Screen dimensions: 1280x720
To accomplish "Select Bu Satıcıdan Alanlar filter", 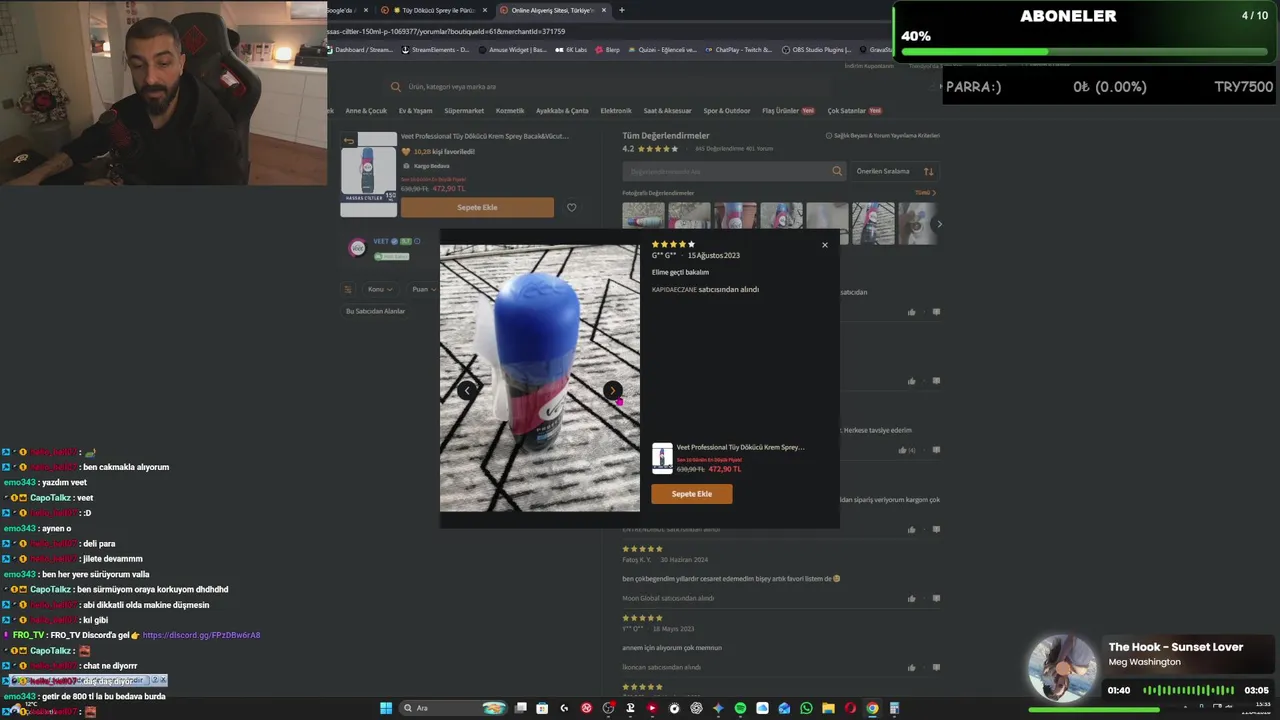I will 375,311.
